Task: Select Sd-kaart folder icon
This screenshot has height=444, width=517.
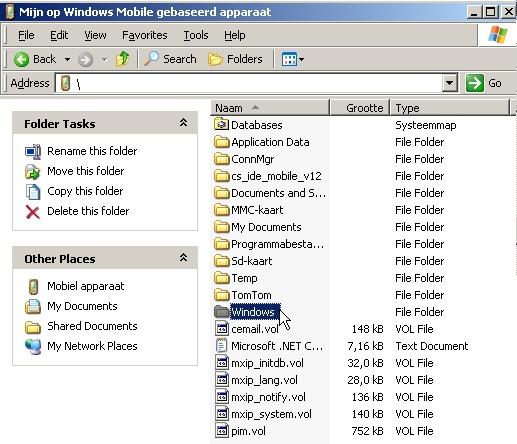Action: click(x=221, y=261)
